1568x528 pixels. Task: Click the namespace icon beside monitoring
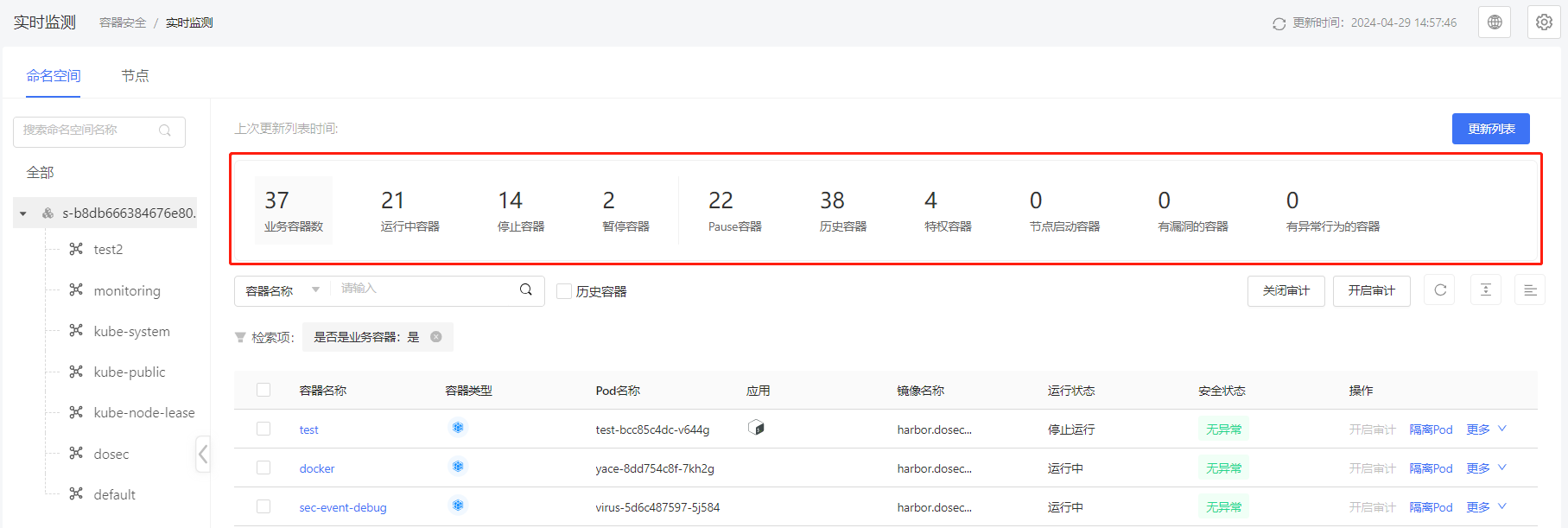[x=76, y=289]
